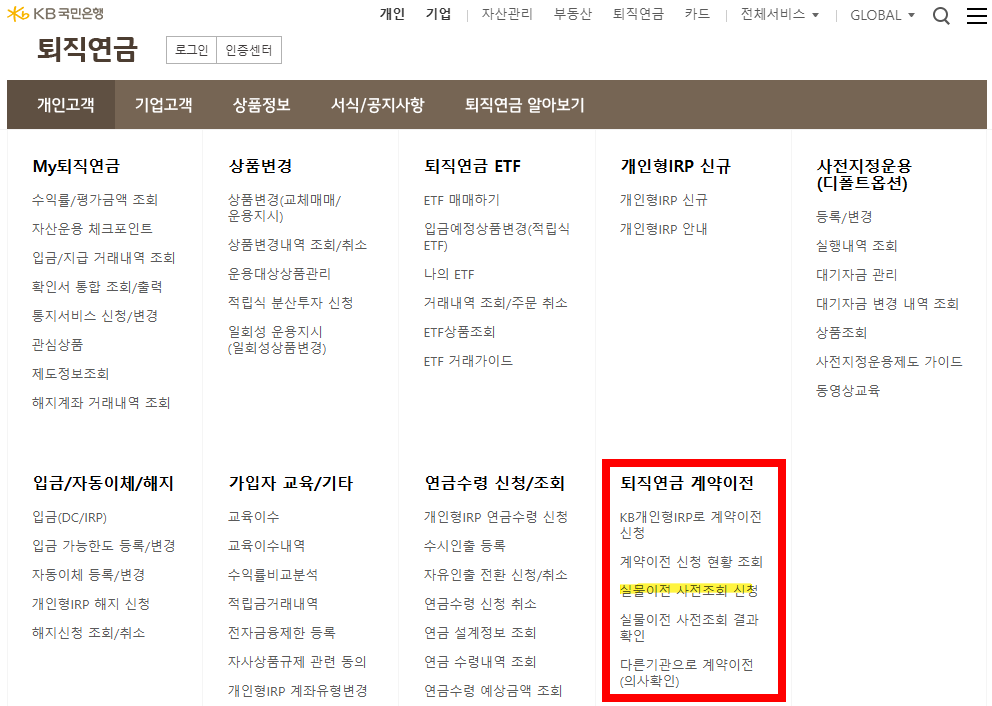Select the 상품정보 tab
This screenshot has width=992, height=706.
tap(261, 104)
